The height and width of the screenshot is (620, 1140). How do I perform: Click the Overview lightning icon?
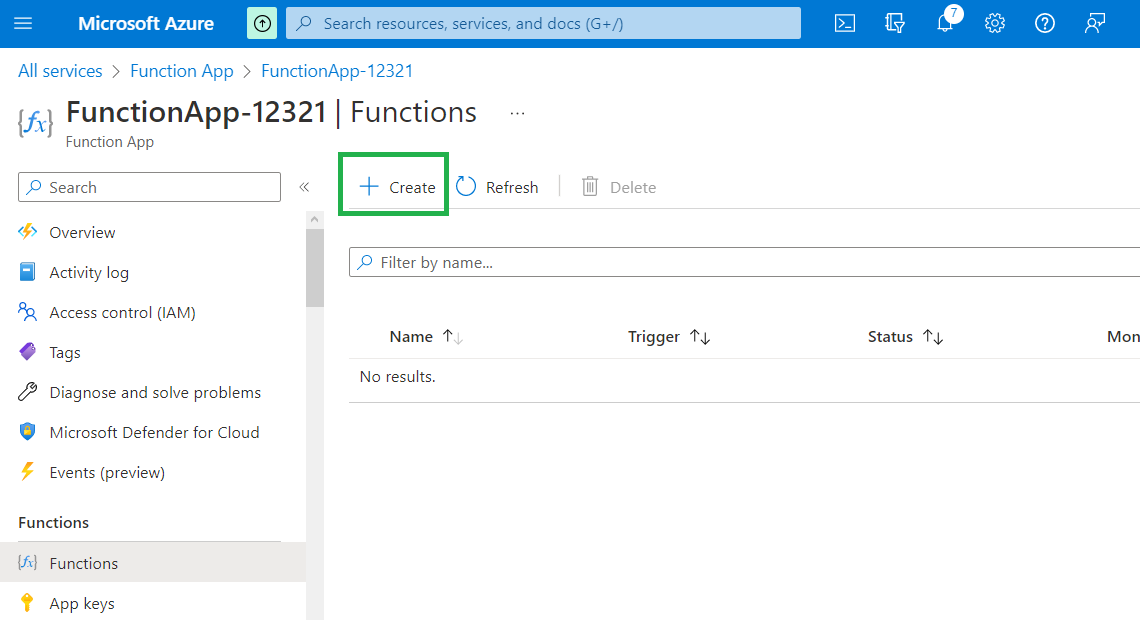(x=27, y=232)
